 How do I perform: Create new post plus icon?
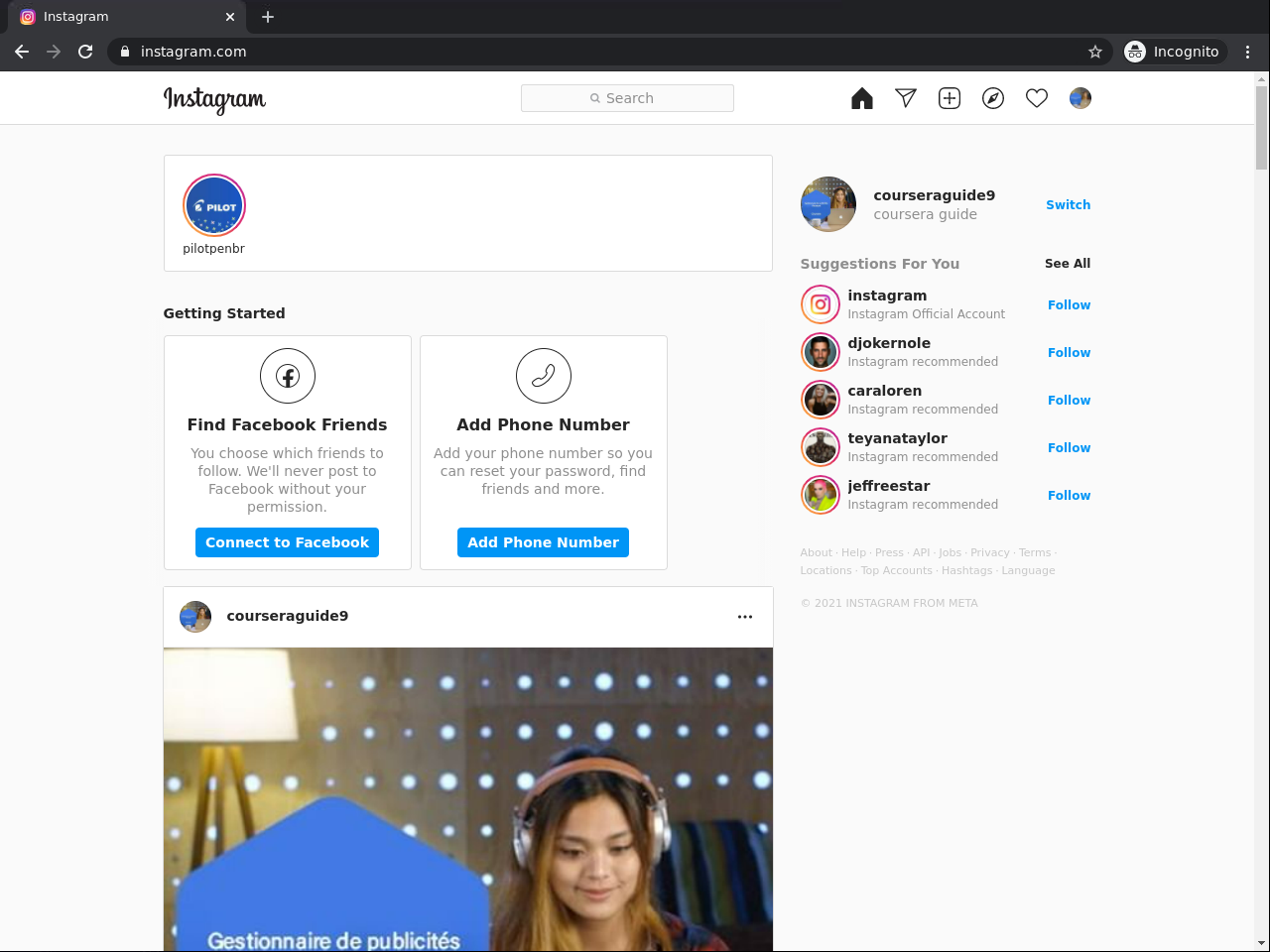[x=950, y=98]
